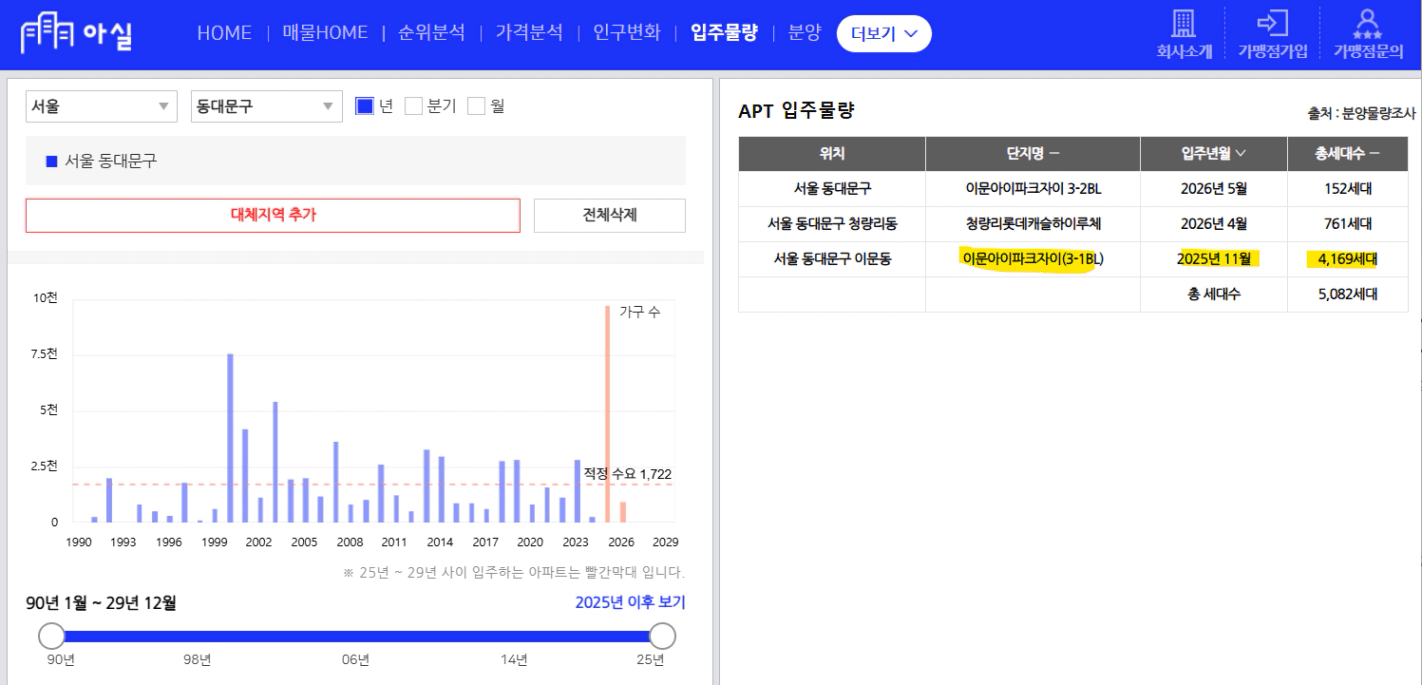Sort table by 총세대수 column
Screen dimensions: 1422x685
tap(1347, 153)
